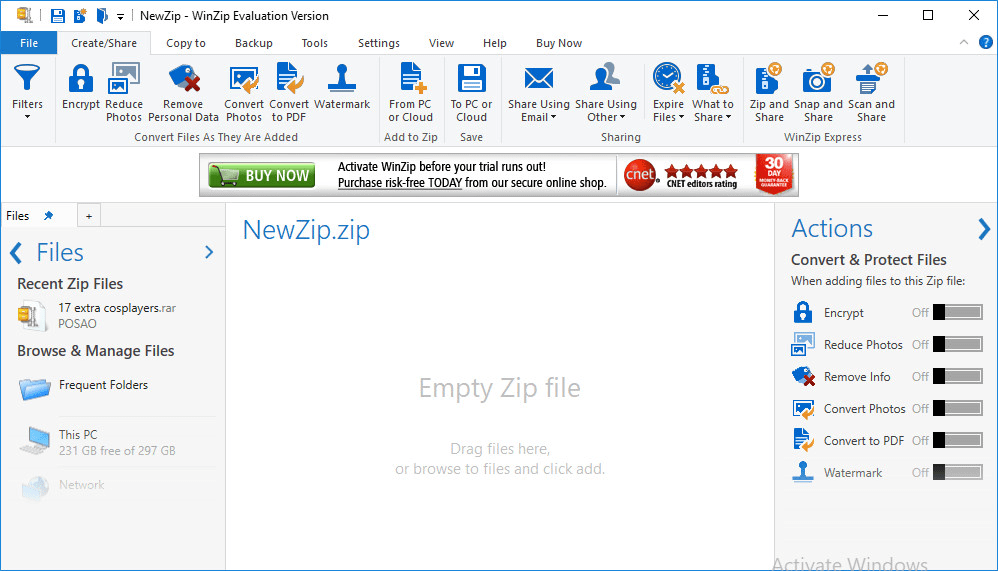Open the What to Share dropdown arrow

(728, 117)
